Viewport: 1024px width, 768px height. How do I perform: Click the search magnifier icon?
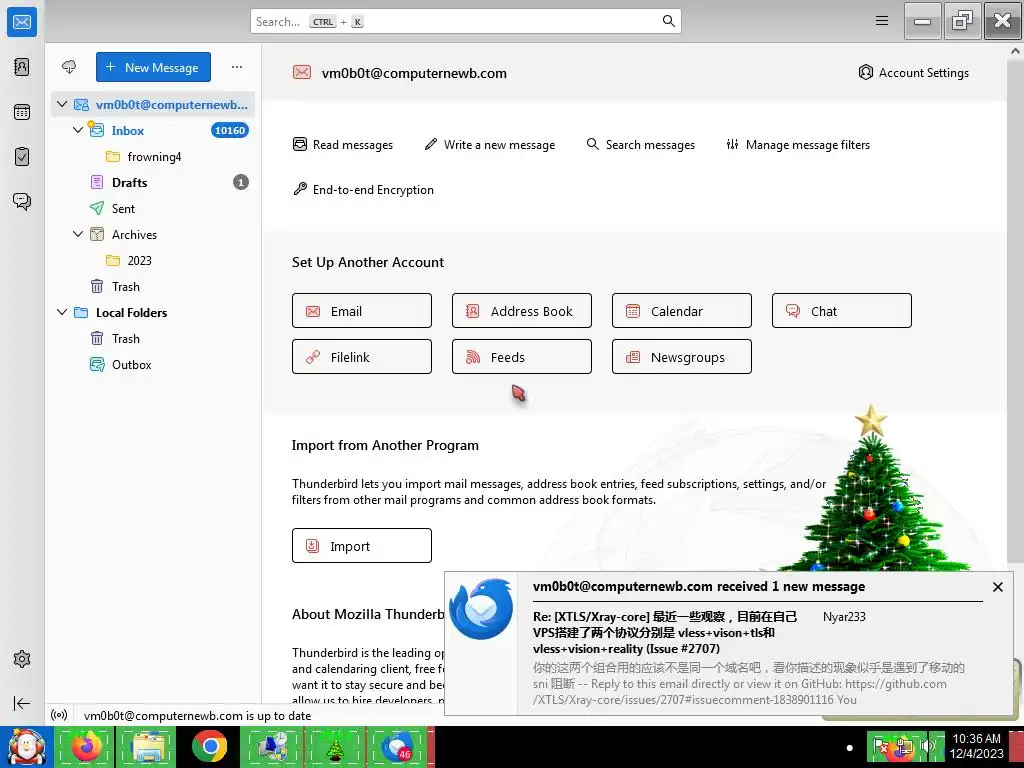click(x=668, y=21)
